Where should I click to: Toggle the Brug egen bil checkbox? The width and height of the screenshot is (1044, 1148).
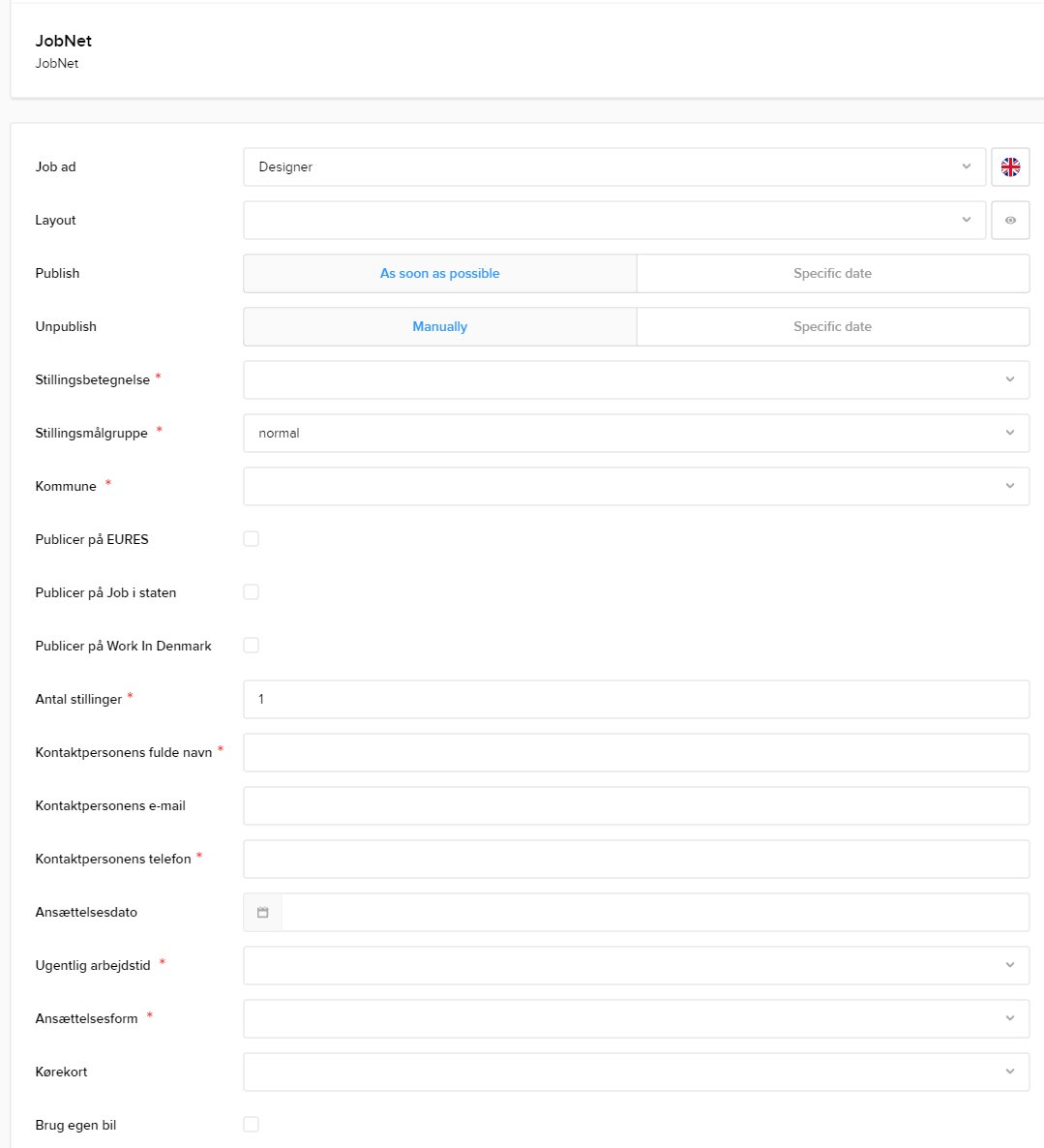(x=252, y=1125)
